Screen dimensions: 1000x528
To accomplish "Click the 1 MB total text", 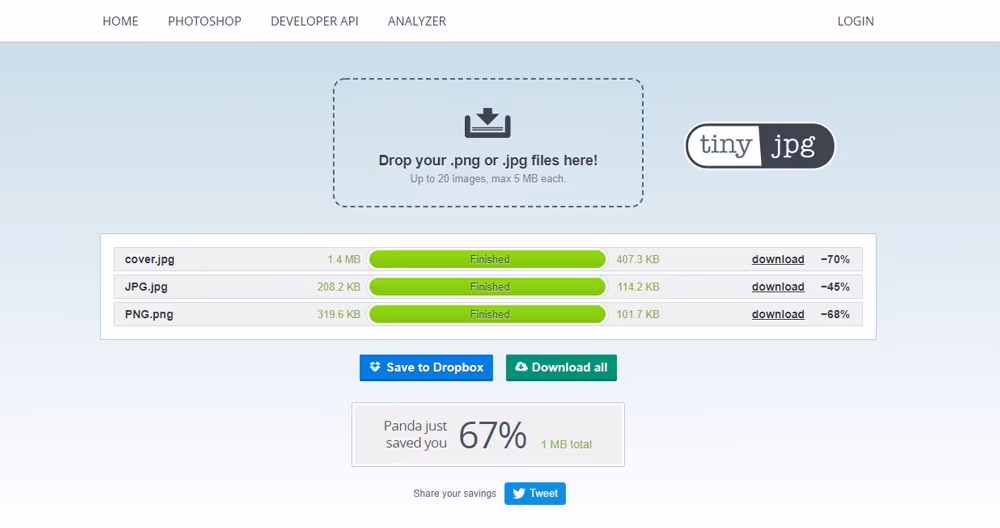I will 566,444.
